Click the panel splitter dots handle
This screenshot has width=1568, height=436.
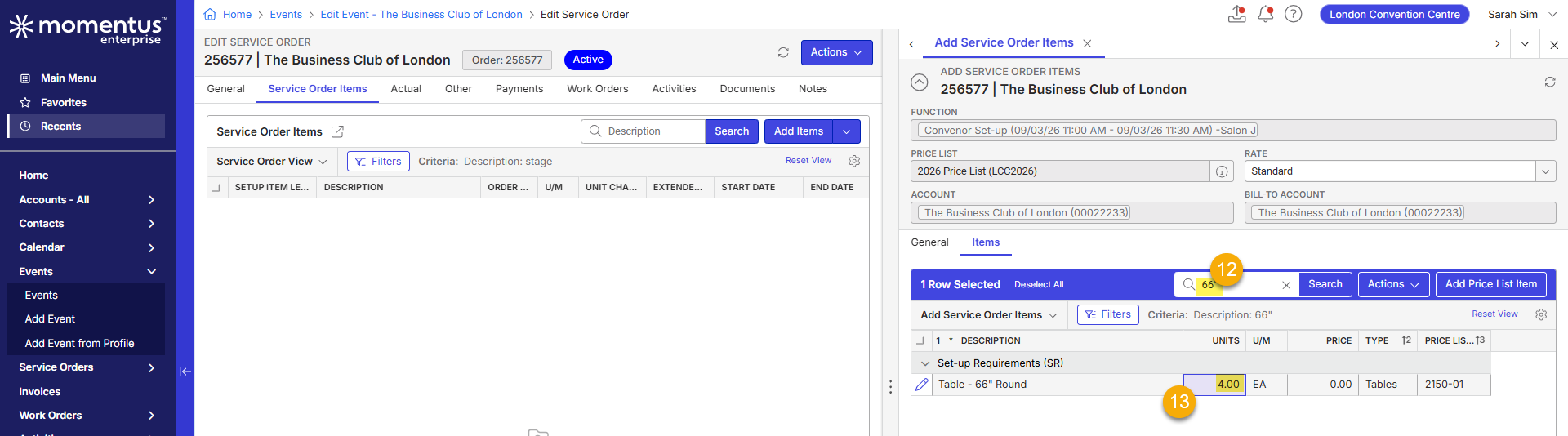[x=890, y=387]
